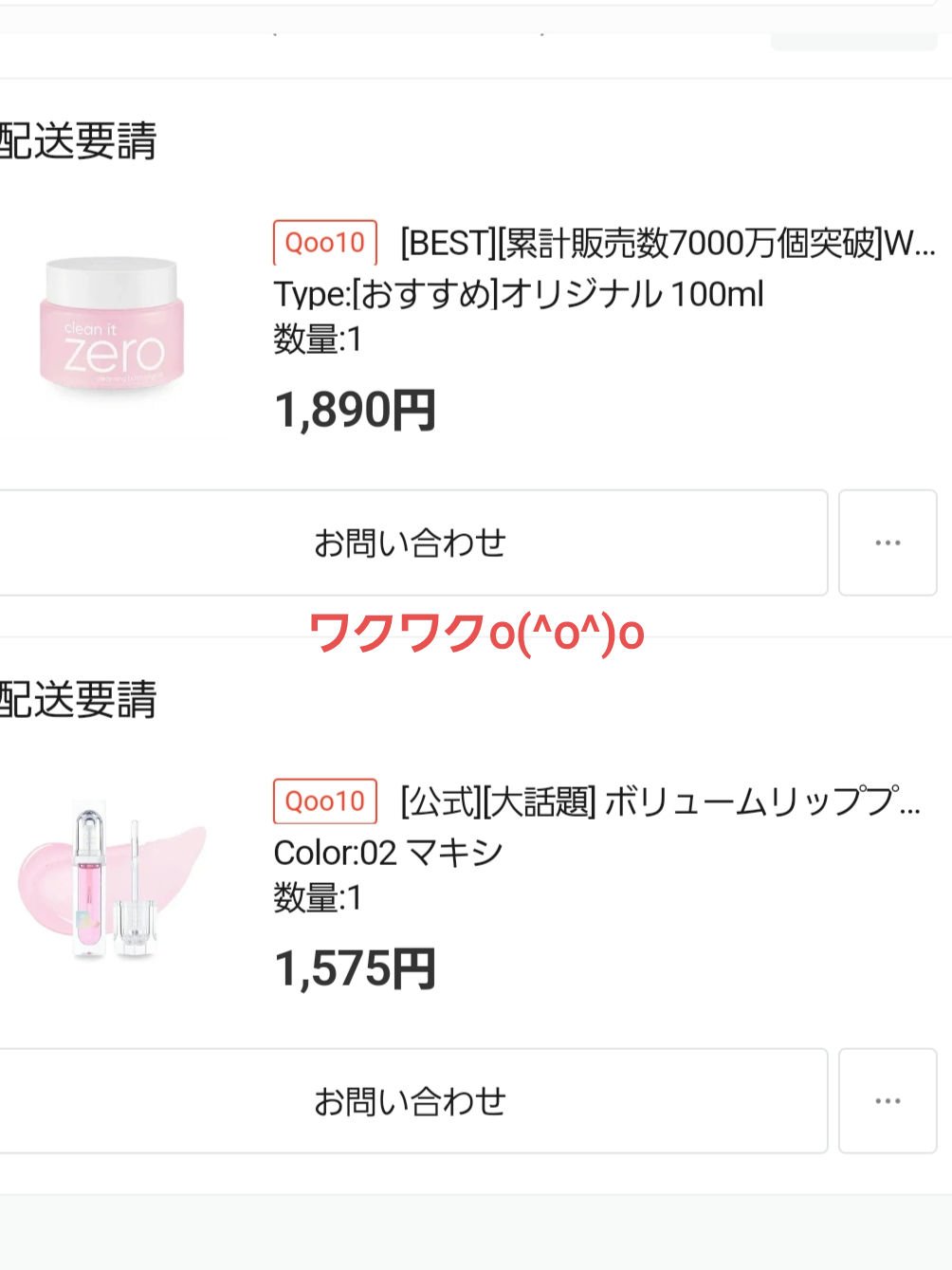Click the second 配送要請 status heading
Screen dimensions: 952x1270
(78, 700)
